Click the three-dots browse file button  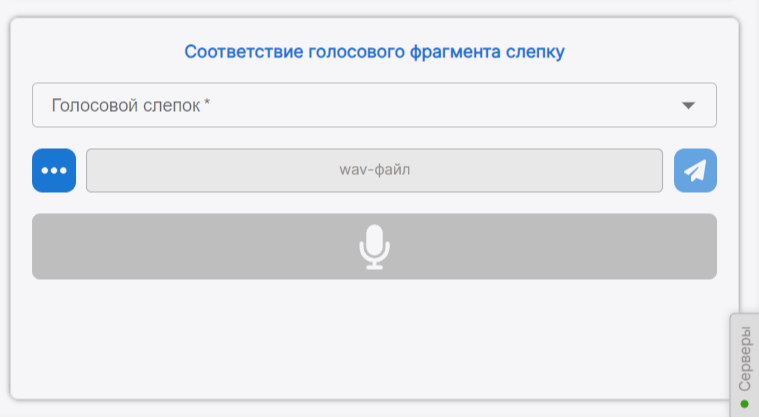click(54, 170)
